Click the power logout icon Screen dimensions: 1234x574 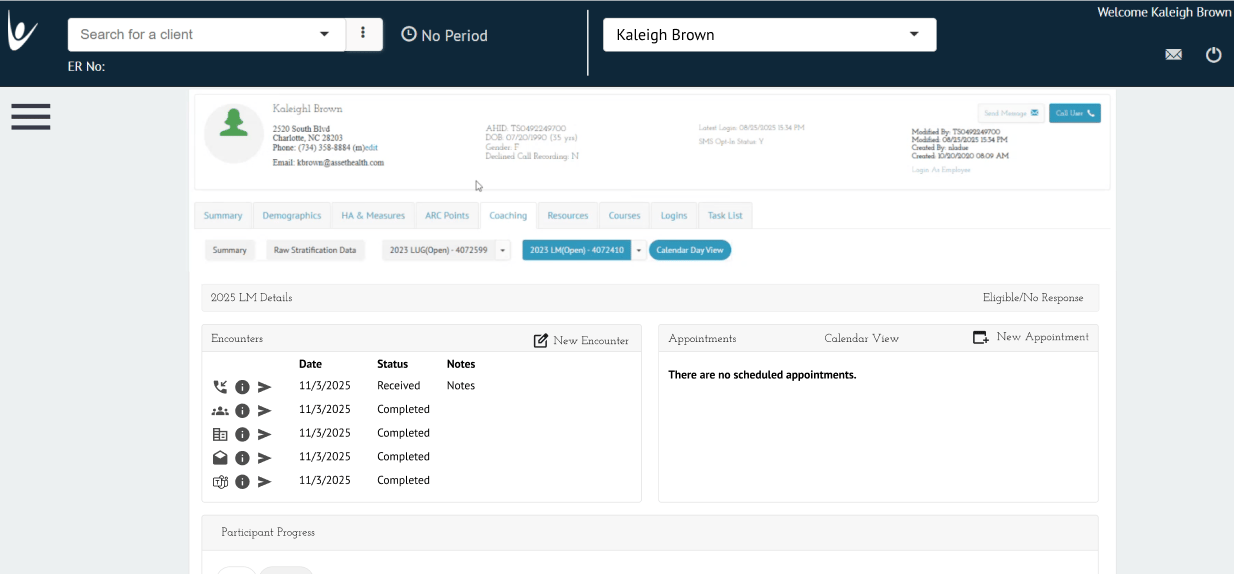[1214, 55]
